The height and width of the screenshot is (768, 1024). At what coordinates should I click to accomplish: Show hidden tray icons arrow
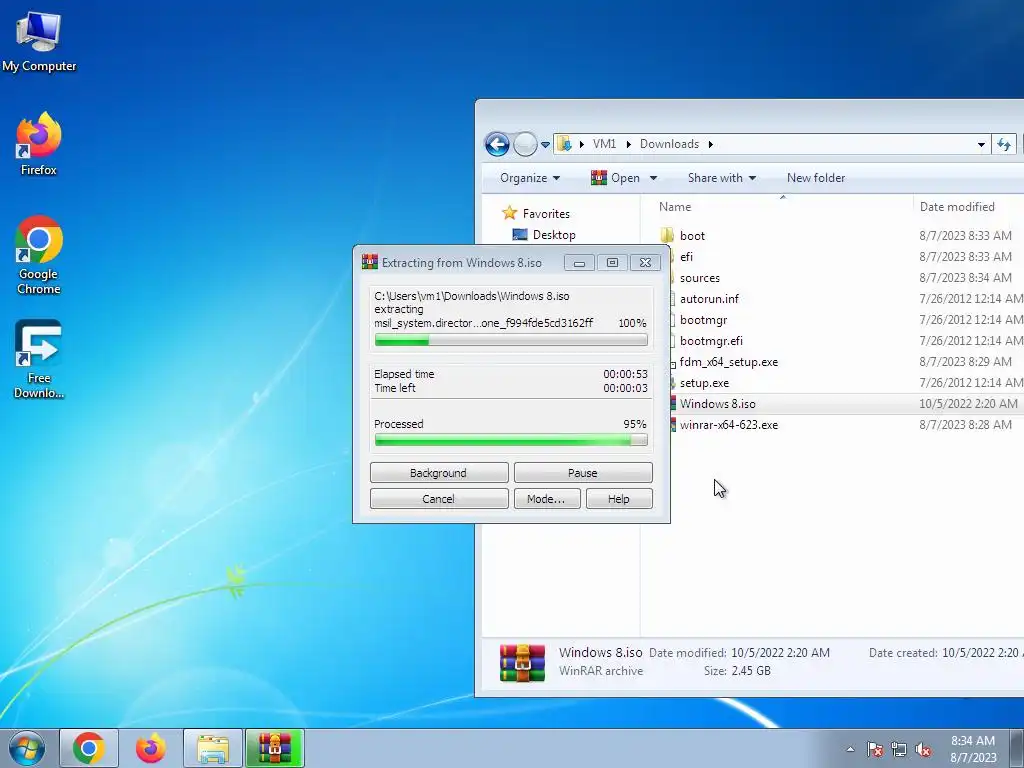click(850, 749)
